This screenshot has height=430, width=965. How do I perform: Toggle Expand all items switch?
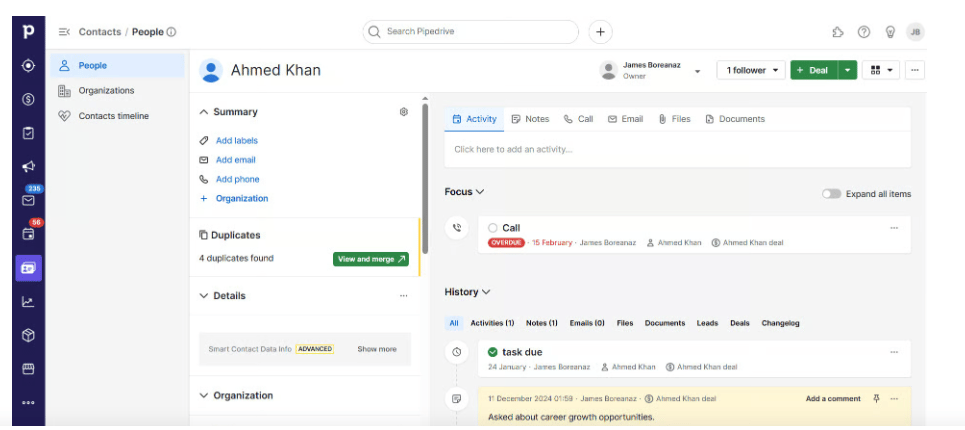click(831, 194)
